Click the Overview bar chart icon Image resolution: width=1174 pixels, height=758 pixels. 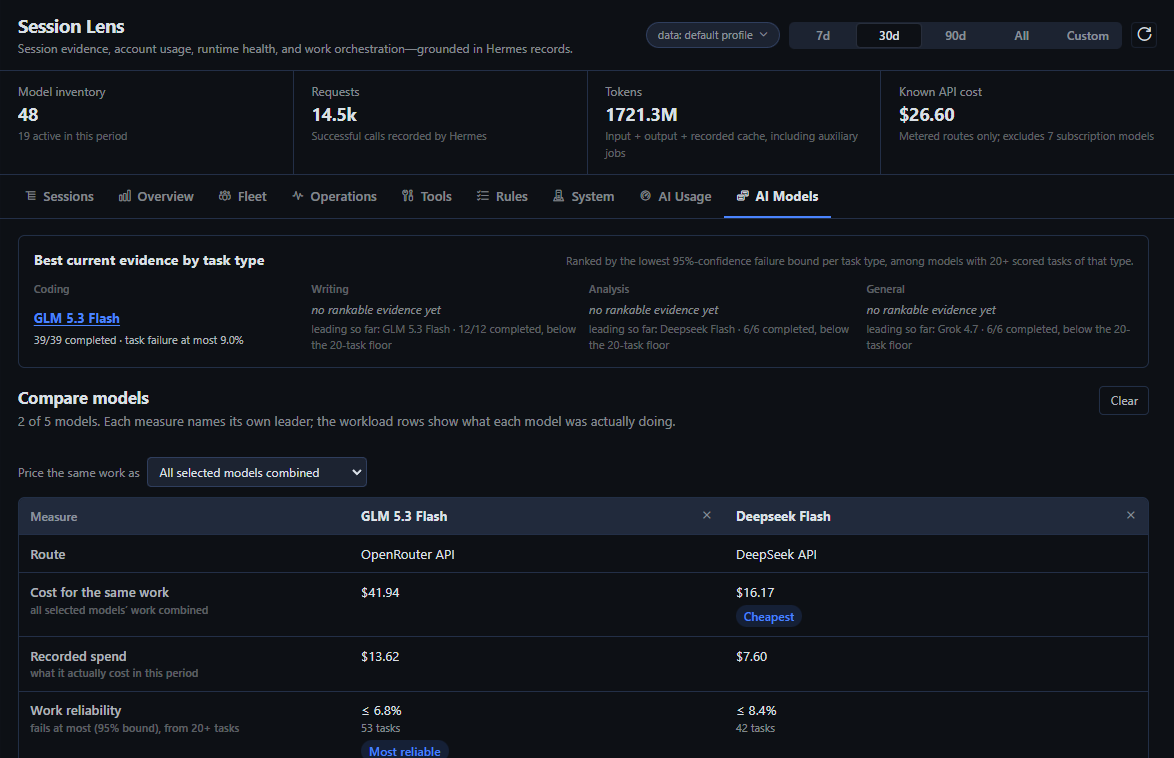(x=125, y=196)
